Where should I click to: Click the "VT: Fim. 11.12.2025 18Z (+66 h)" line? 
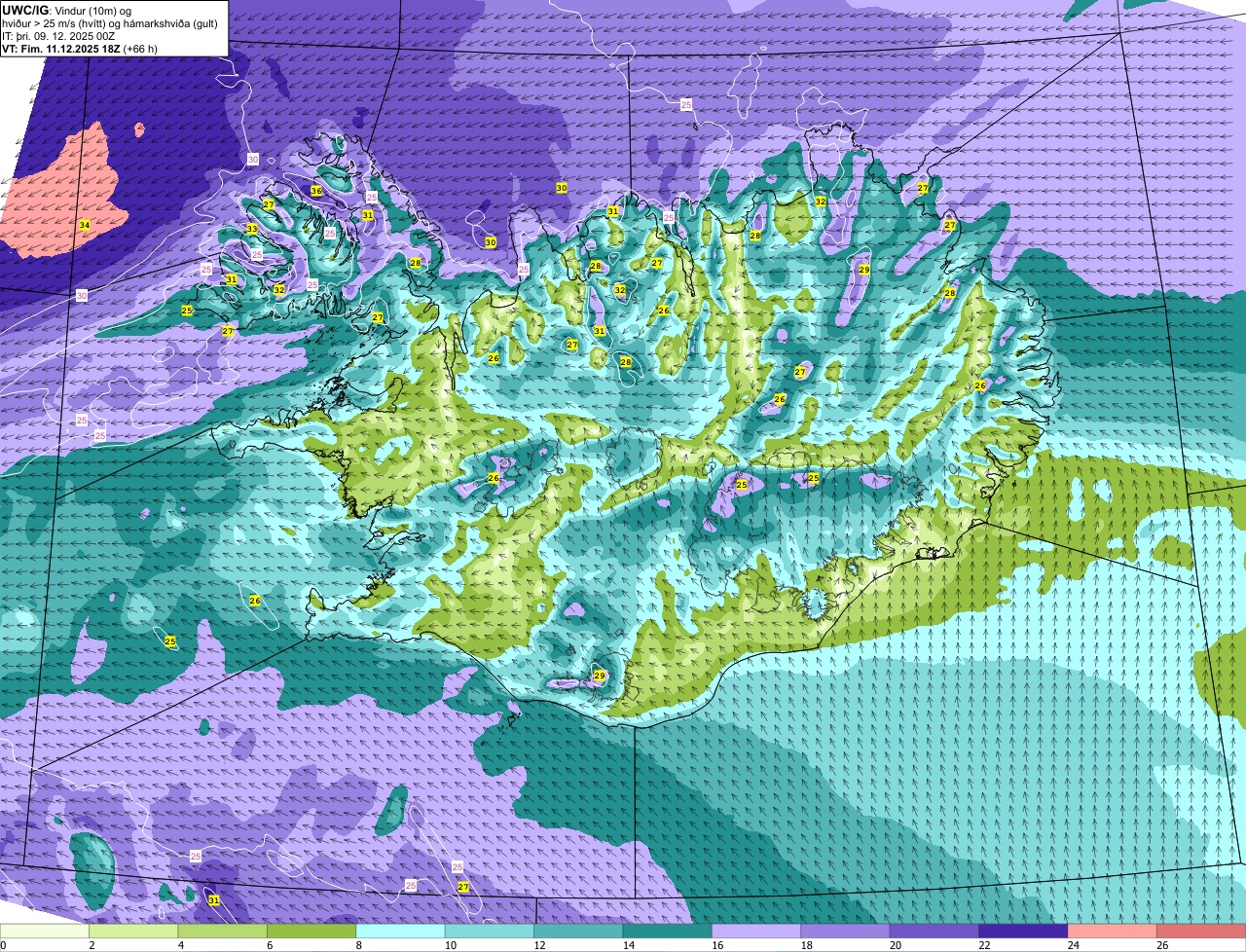[x=80, y=49]
